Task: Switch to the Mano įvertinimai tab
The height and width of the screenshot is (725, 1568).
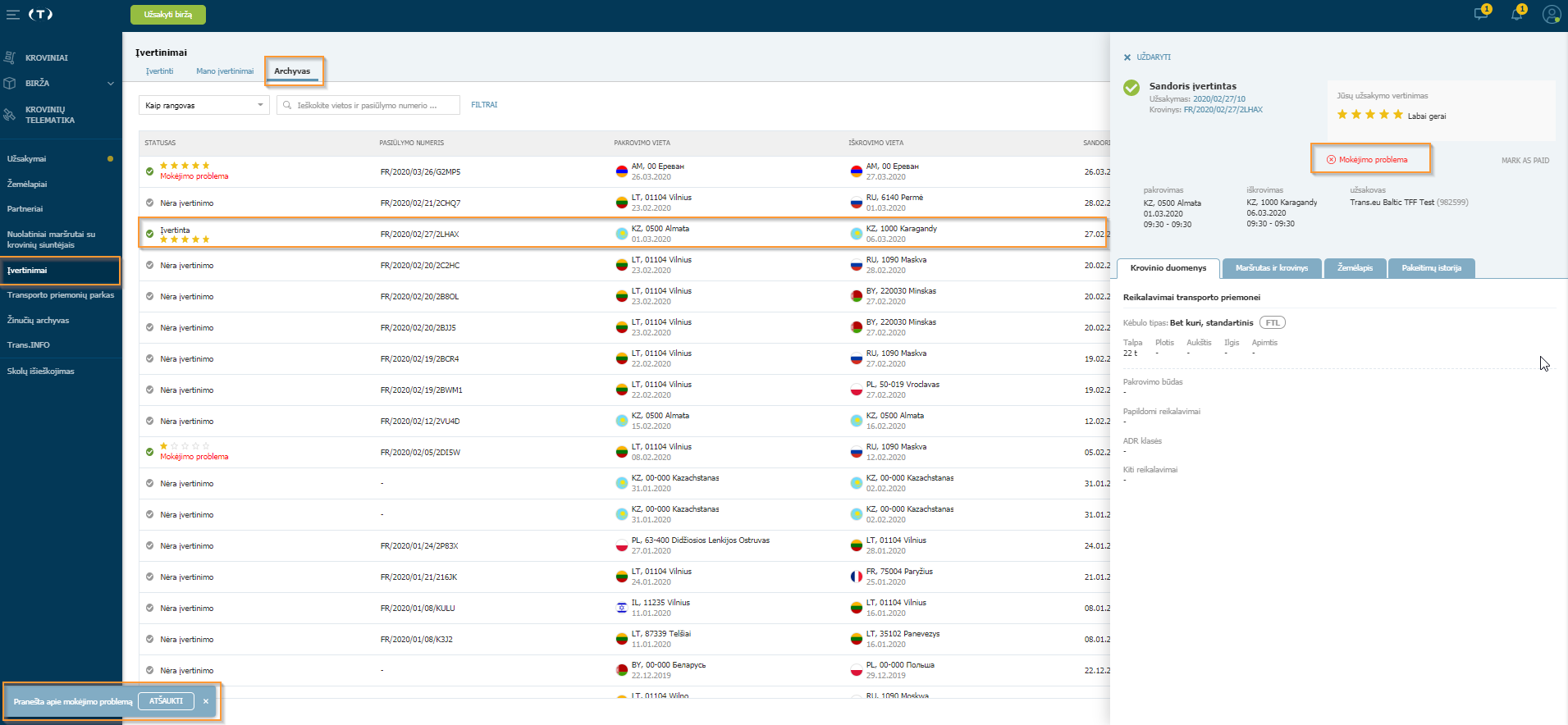Action: pyautogui.click(x=225, y=71)
